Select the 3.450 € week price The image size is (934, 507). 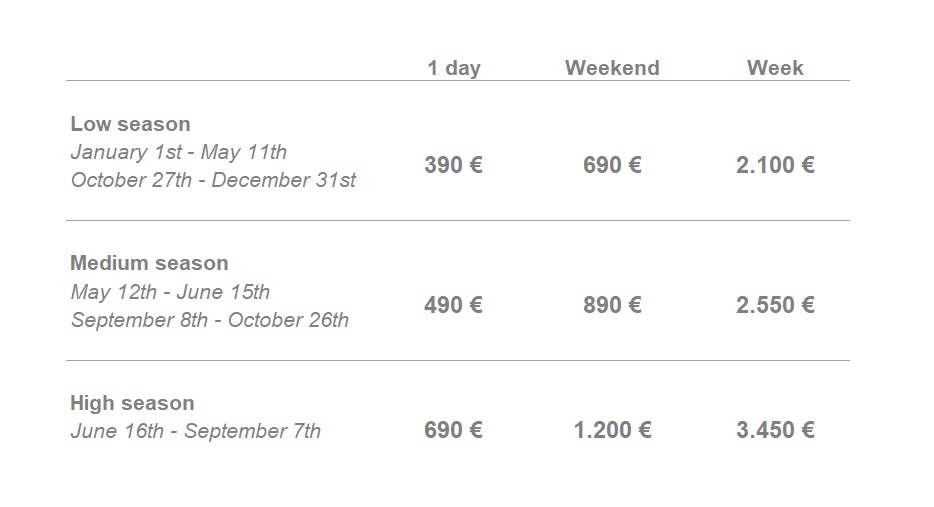click(x=775, y=430)
